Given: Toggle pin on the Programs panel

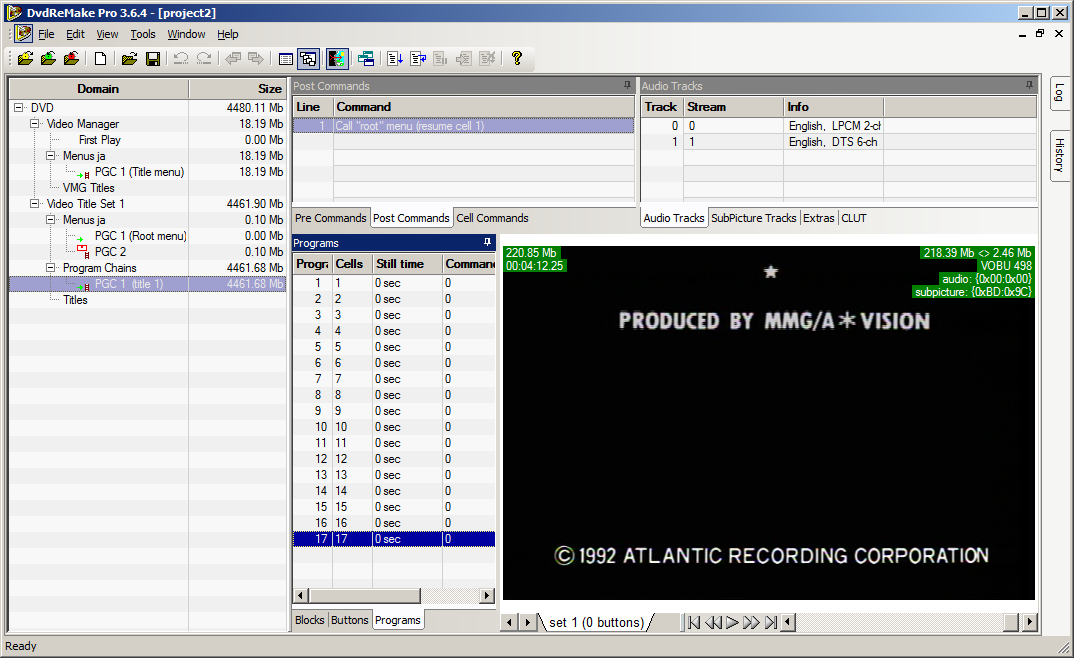Looking at the screenshot, I should pos(487,242).
